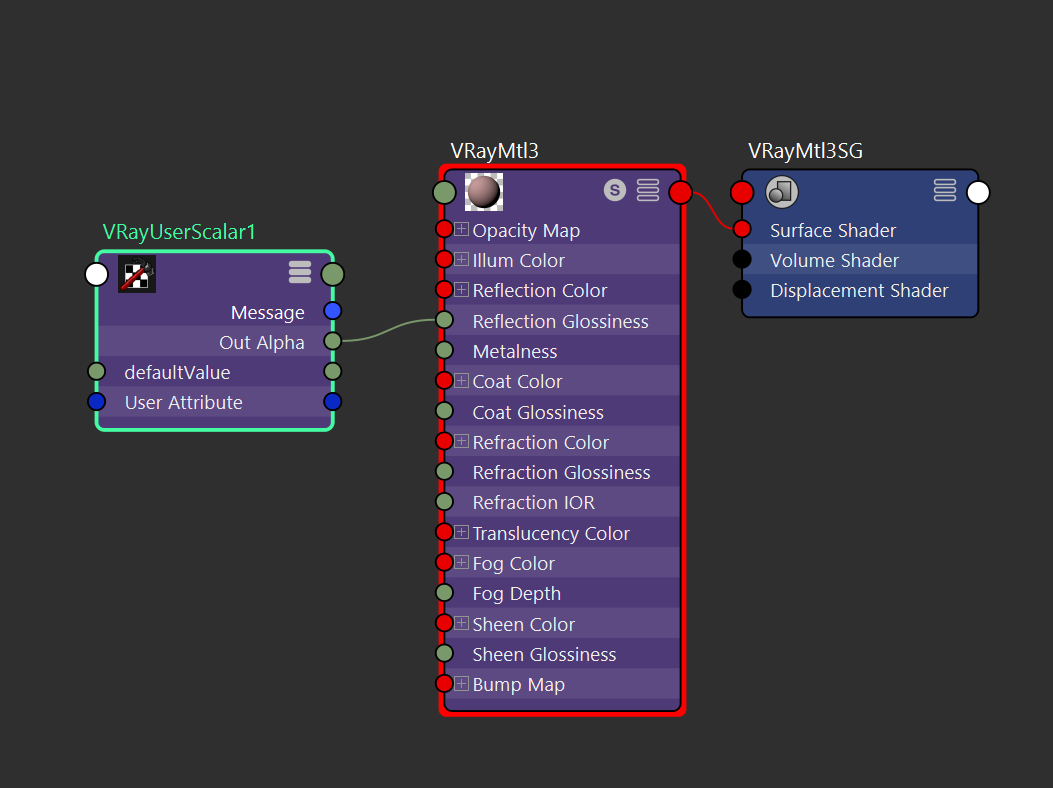Expand the Reflection Color attribute
Image resolution: width=1053 pixels, height=788 pixels.
(x=461, y=290)
